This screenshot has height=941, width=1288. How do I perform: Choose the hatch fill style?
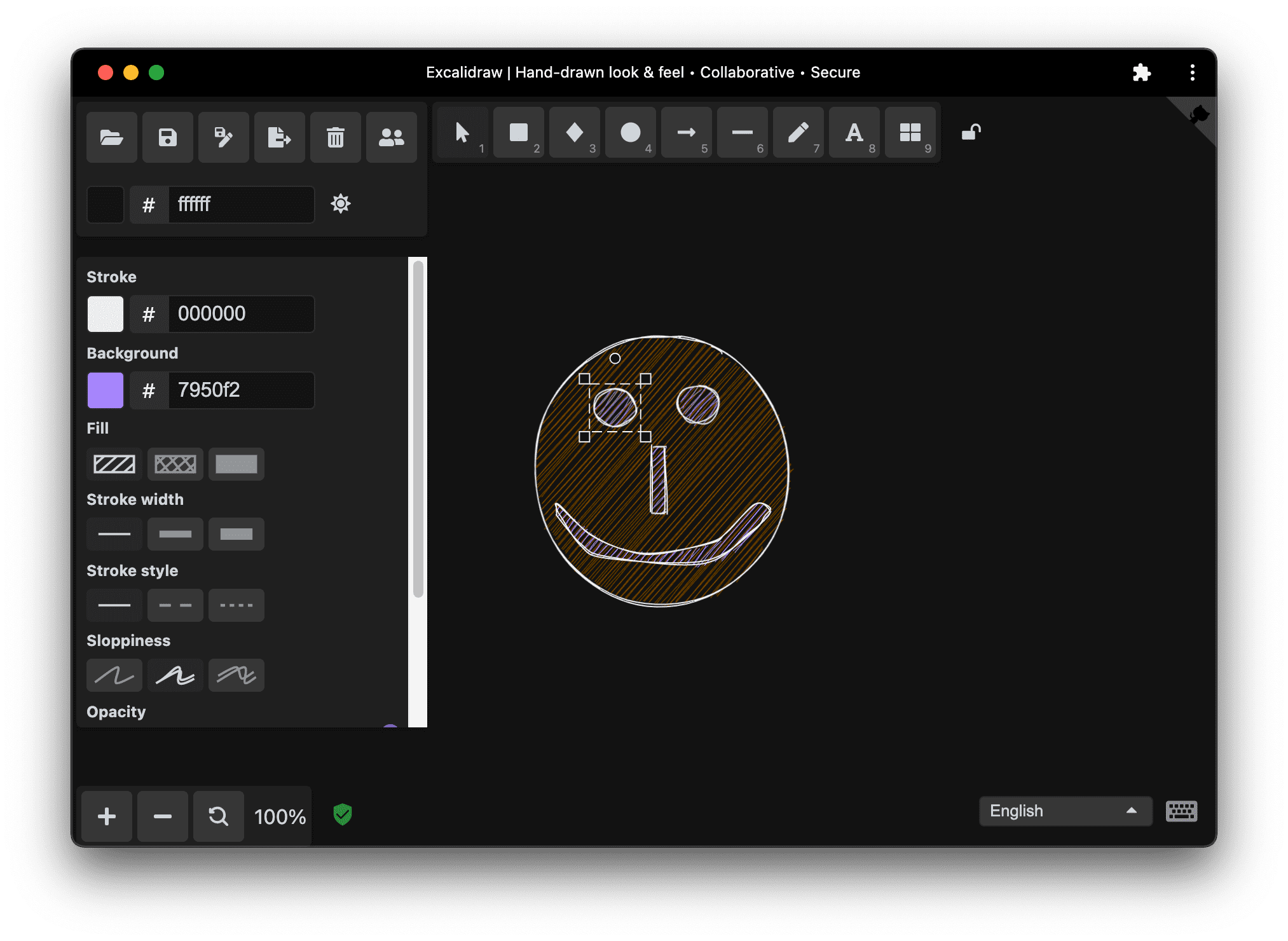tap(115, 463)
